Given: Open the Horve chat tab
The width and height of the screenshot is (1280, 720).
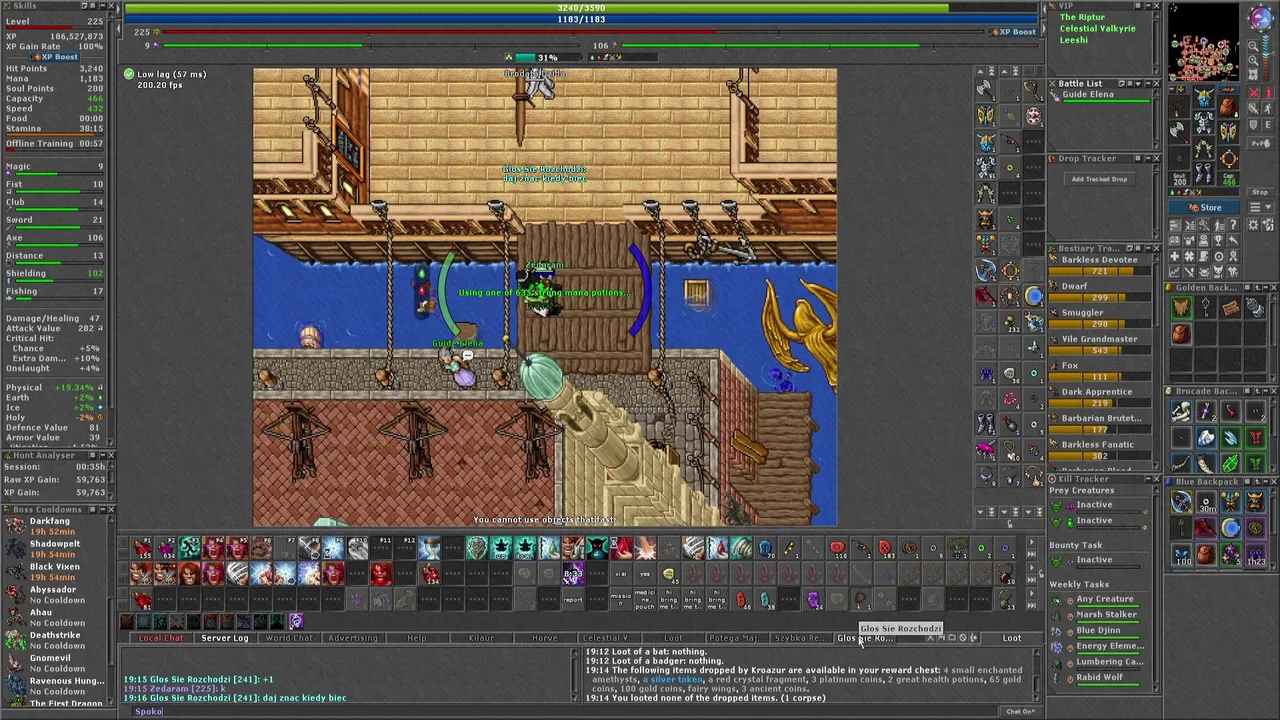Looking at the screenshot, I should point(545,638).
